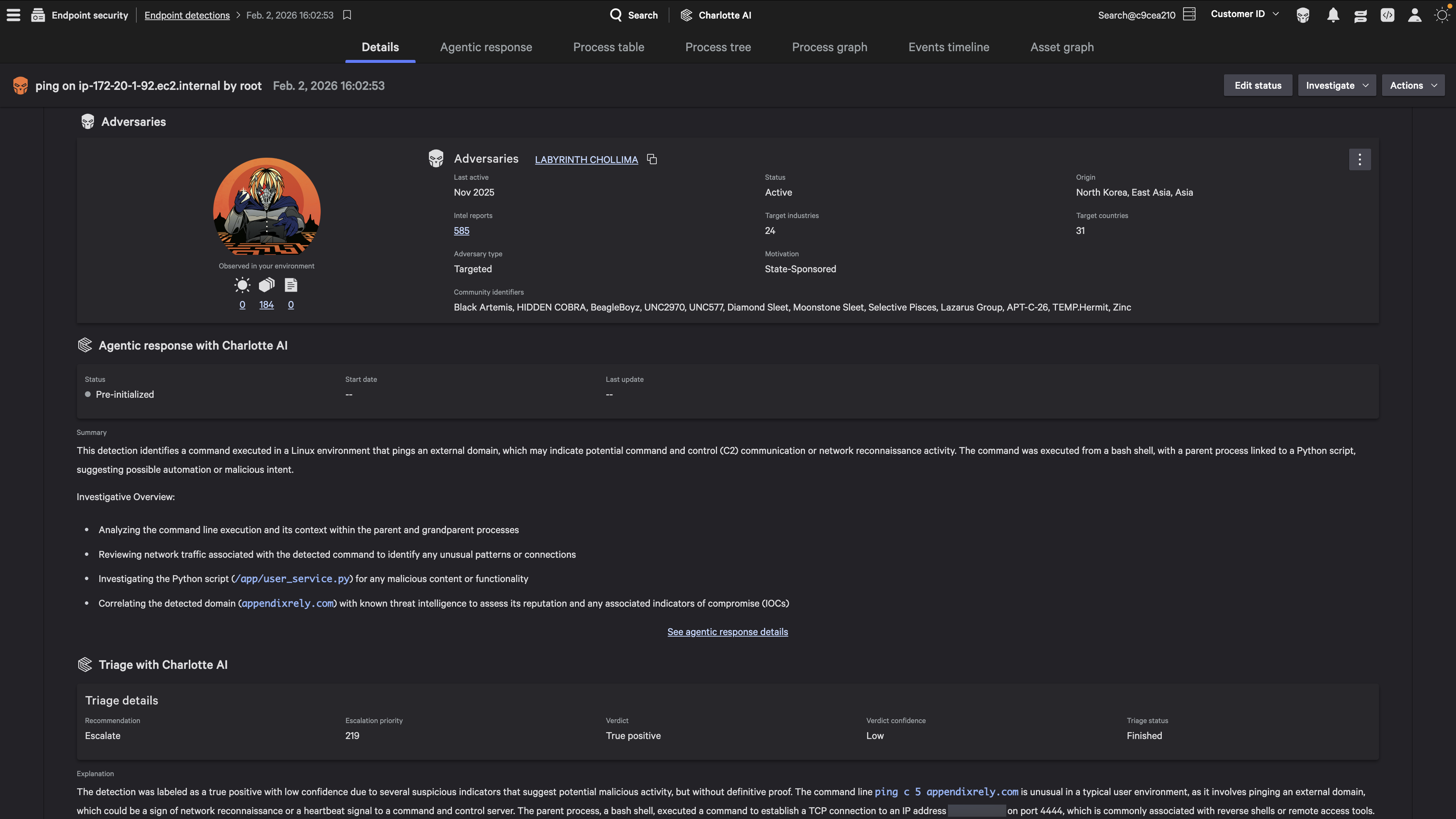1456x819 pixels.
Task: Open the notifications bell
Action: coord(1333,15)
